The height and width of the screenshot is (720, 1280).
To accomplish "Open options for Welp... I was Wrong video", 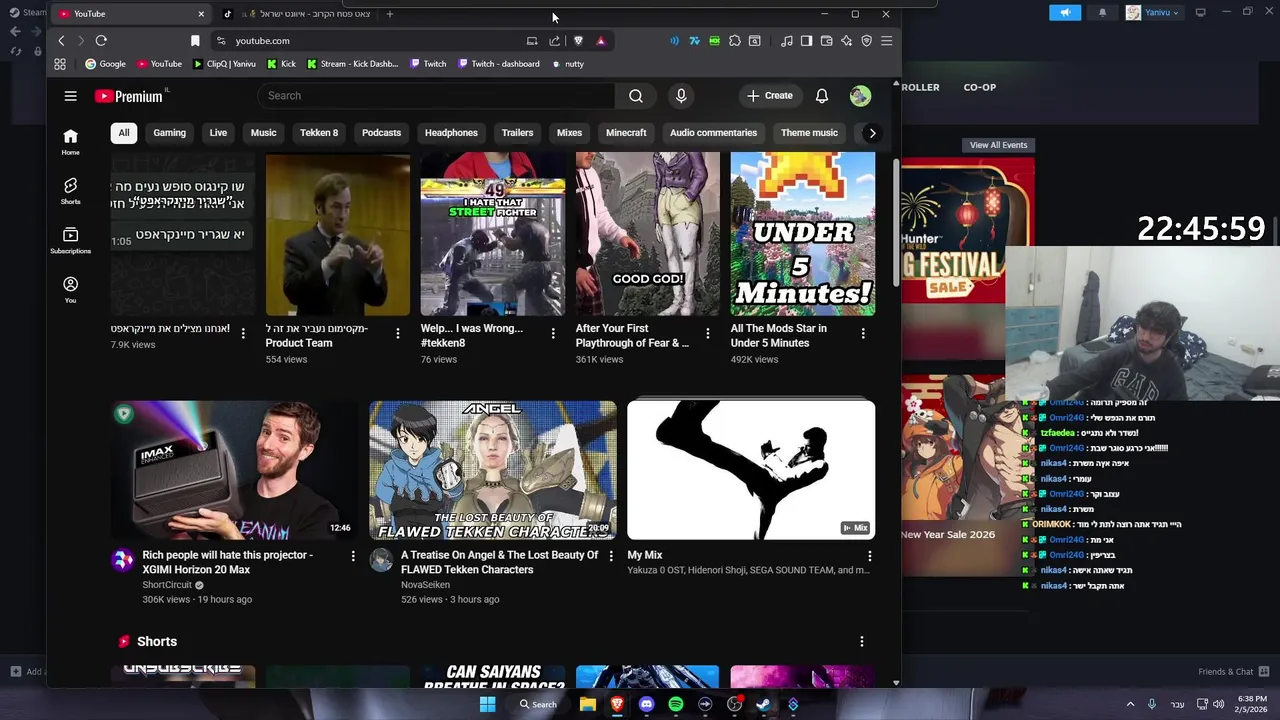I will click(x=553, y=333).
